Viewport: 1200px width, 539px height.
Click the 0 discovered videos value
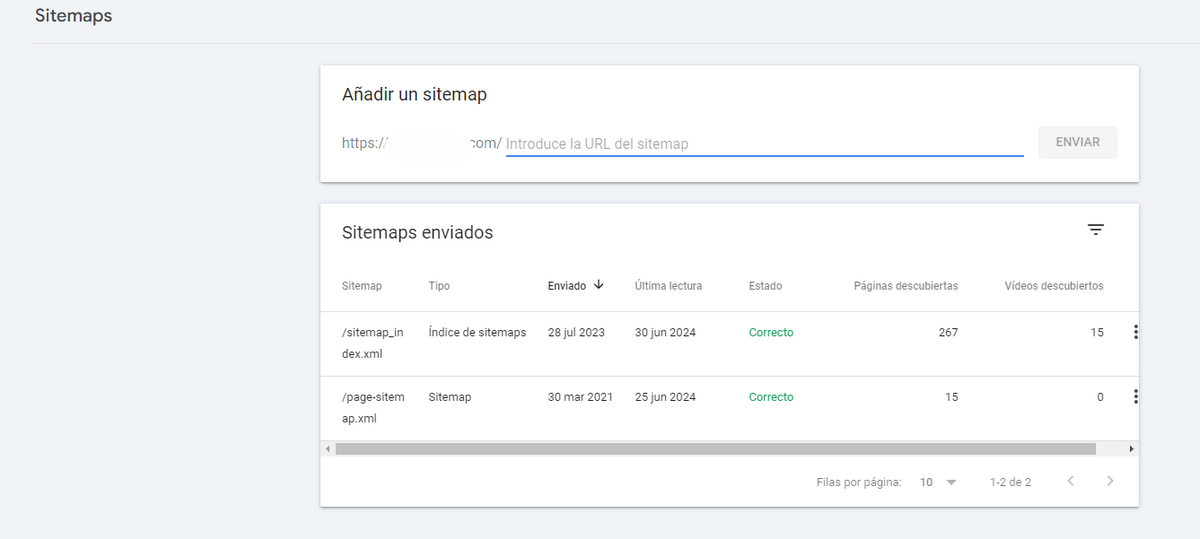point(1100,397)
